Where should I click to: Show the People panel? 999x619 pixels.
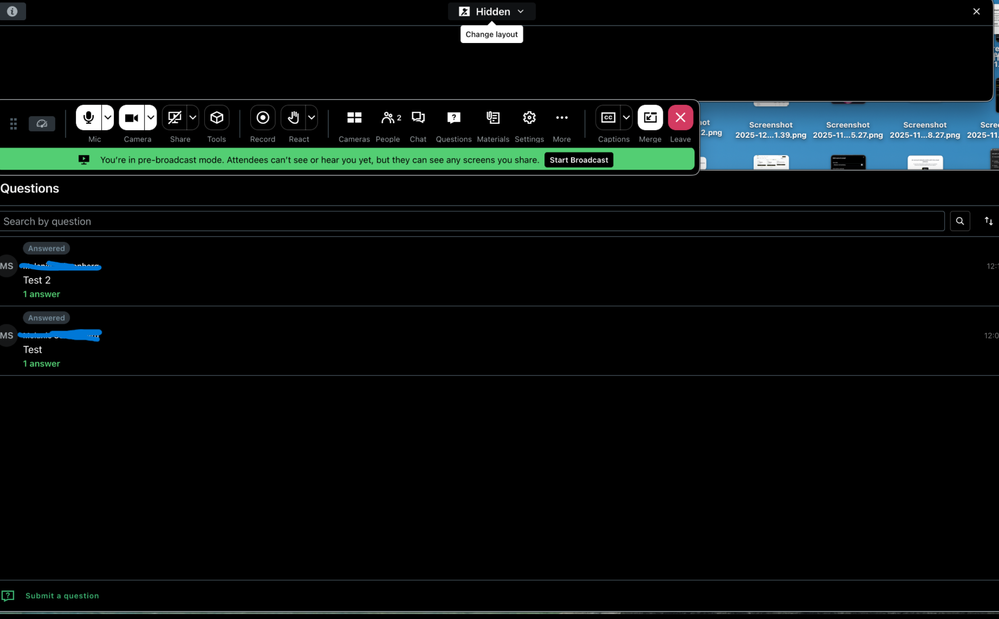pos(389,118)
